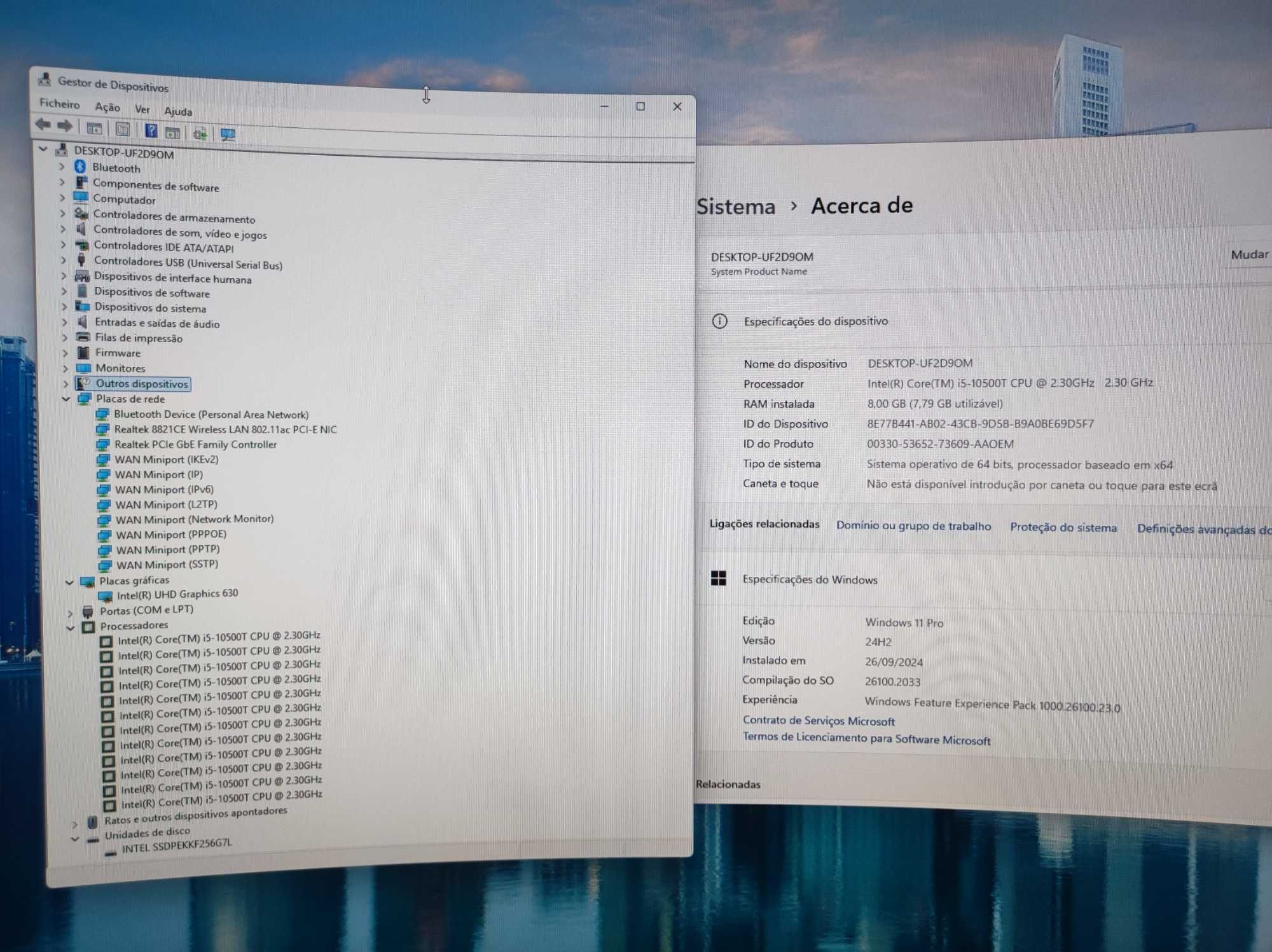Expand Controladores de armazenamento

[x=62, y=213]
